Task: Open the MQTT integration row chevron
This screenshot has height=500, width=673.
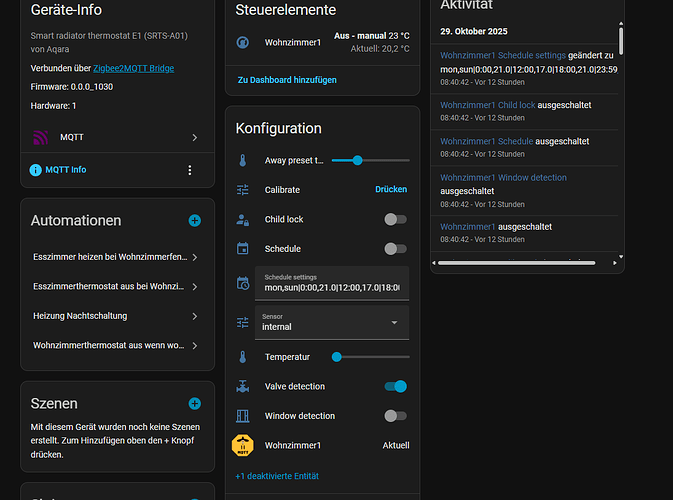Action: (x=194, y=137)
